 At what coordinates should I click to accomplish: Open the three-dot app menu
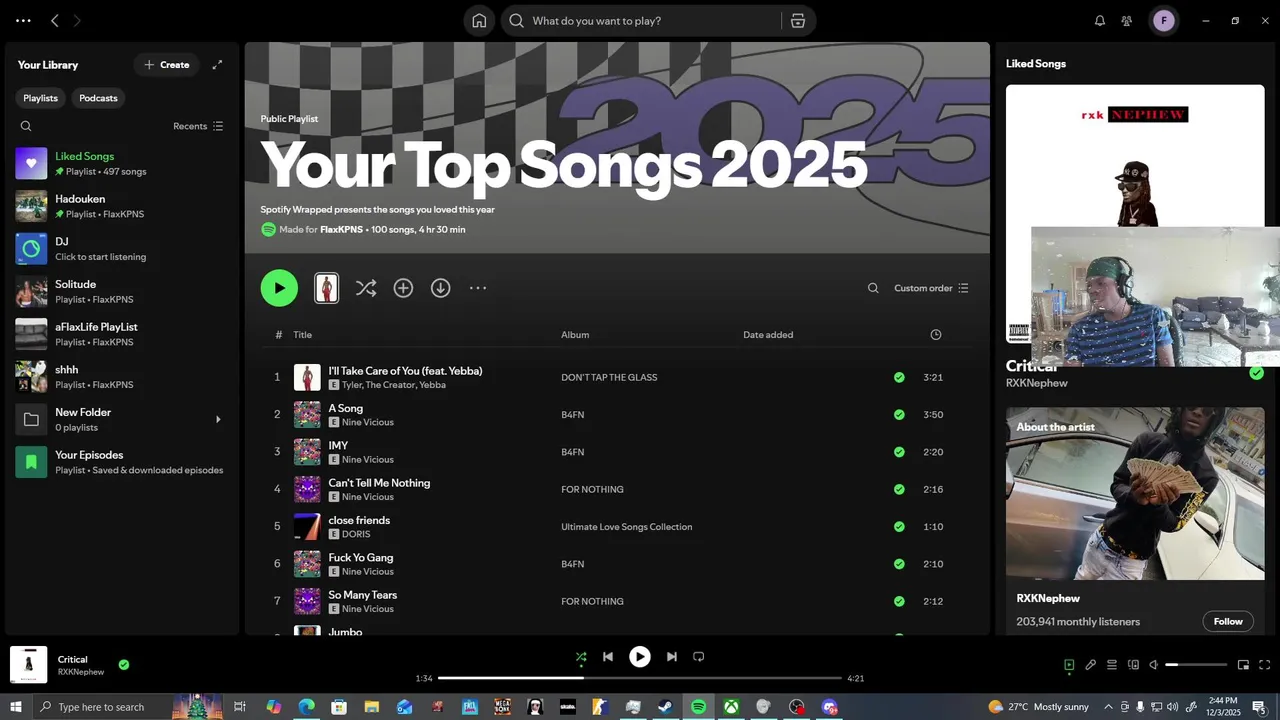pyautogui.click(x=23, y=21)
